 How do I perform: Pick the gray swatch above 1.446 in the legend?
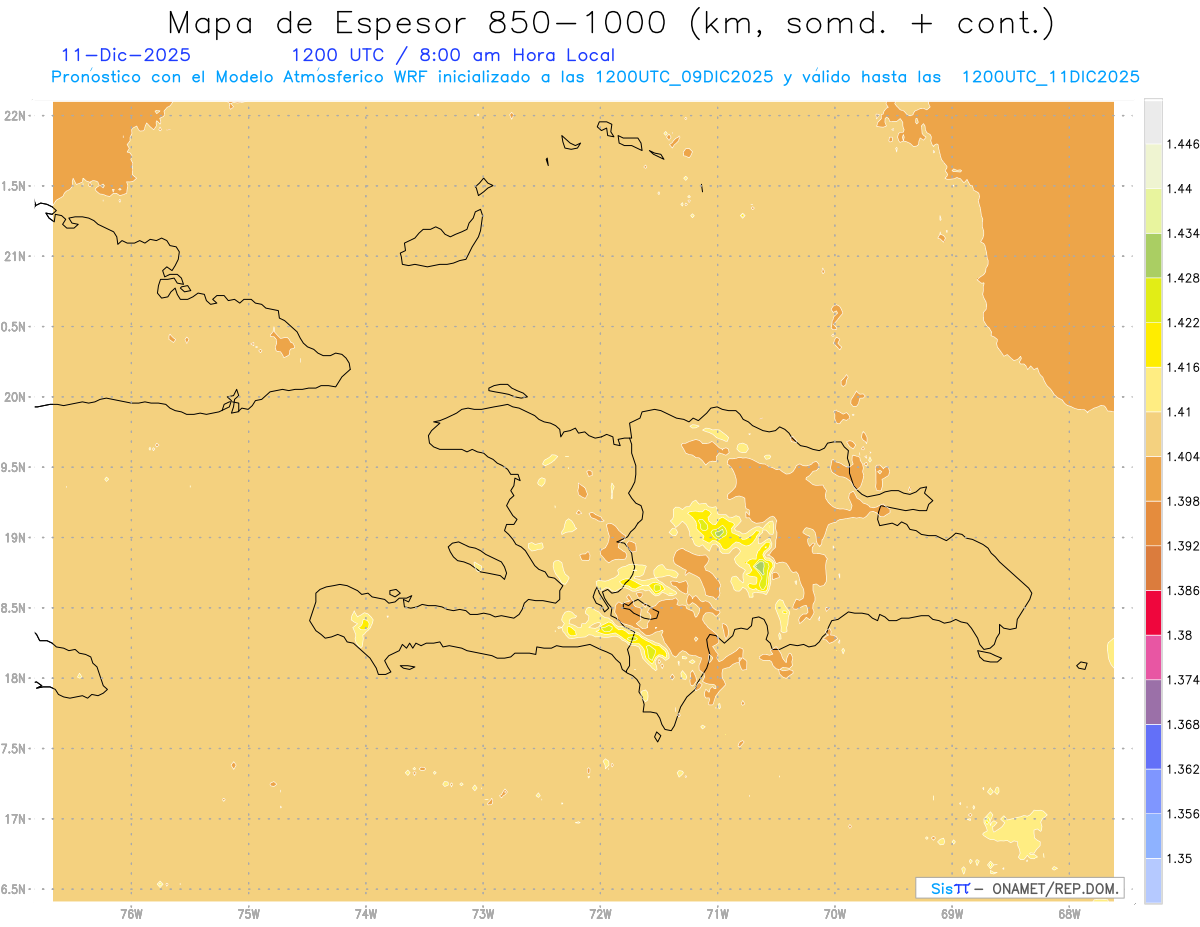pos(1153,121)
